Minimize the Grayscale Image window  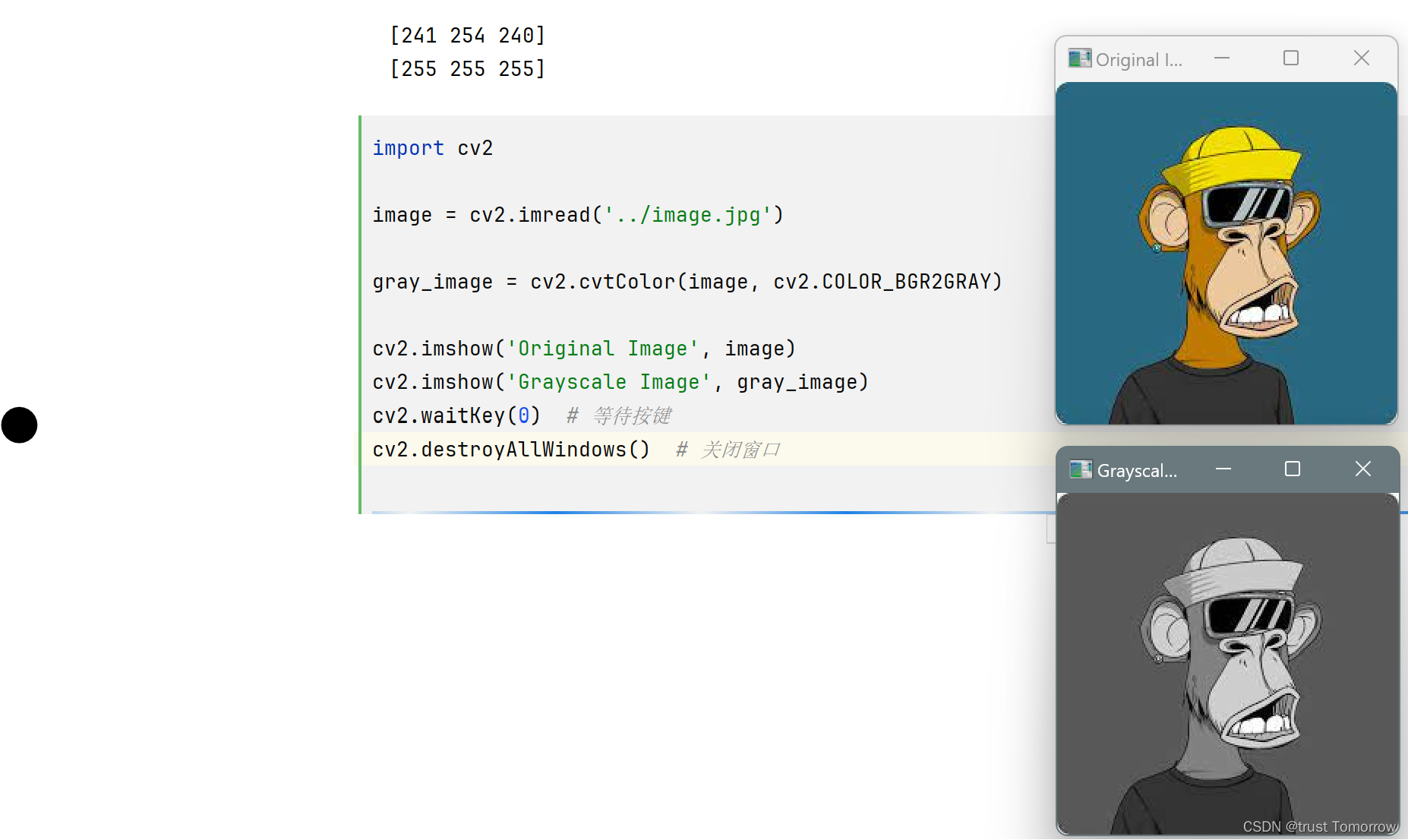click(x=1223, y=469)
